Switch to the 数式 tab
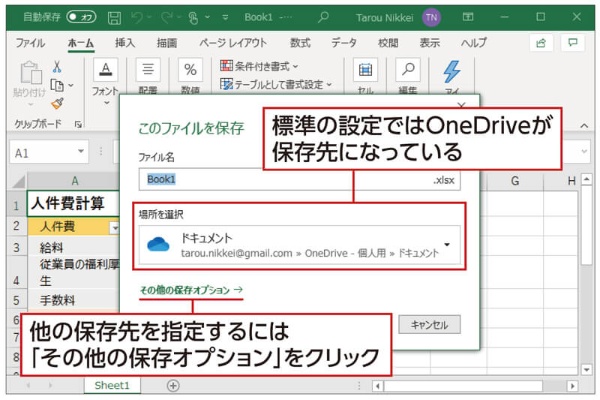 coord(300,43)
